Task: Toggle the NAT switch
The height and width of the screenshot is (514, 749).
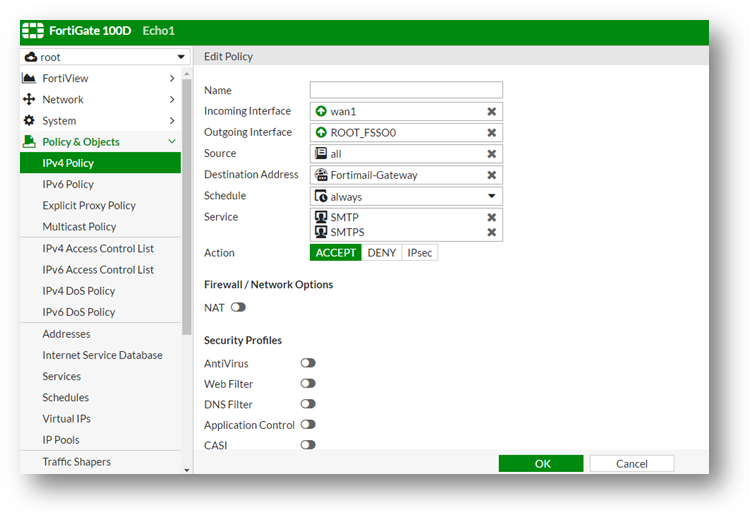Action: pyautogui.click(x=238, y=307)
